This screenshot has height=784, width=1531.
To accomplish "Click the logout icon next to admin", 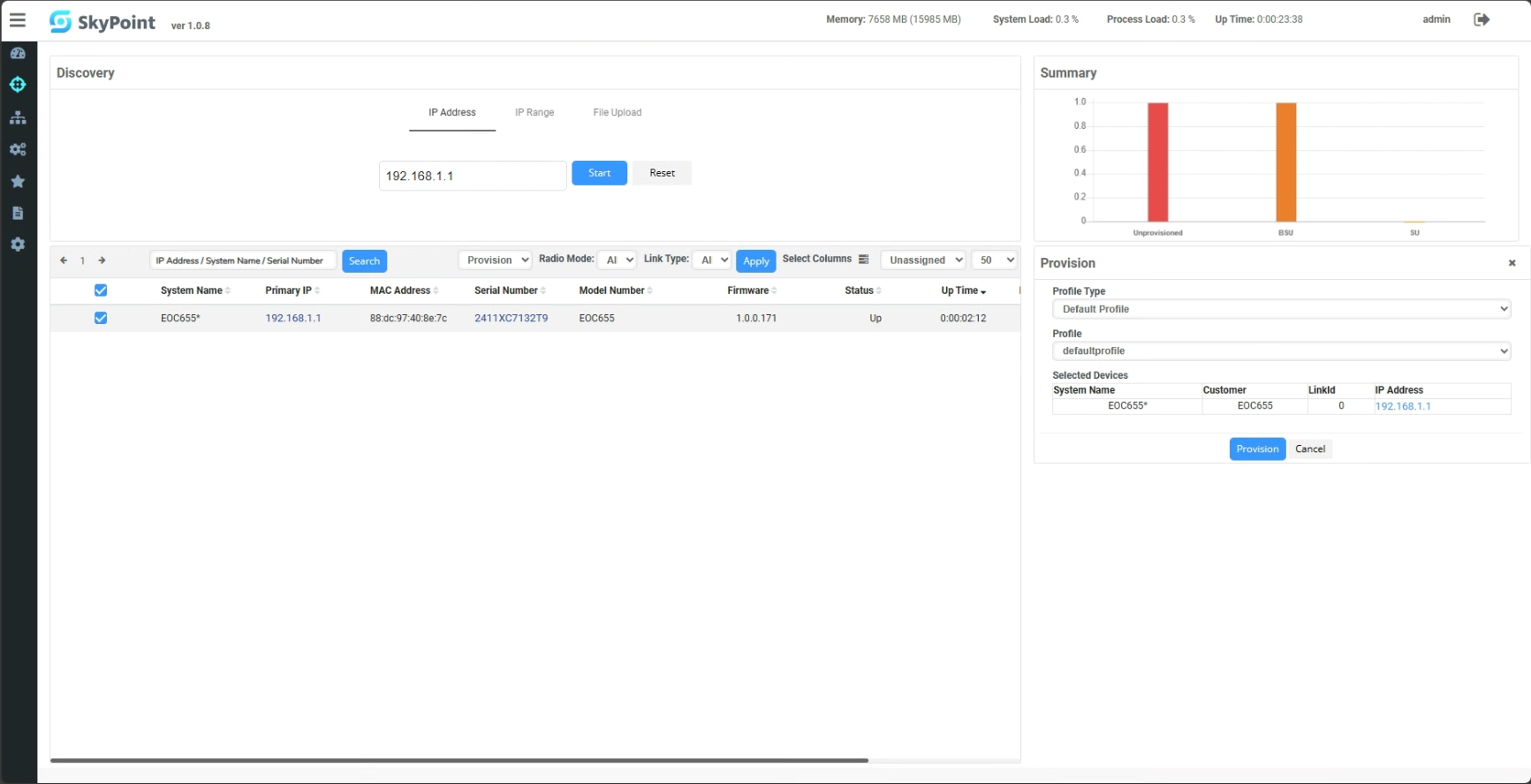I will [1482, 19].
